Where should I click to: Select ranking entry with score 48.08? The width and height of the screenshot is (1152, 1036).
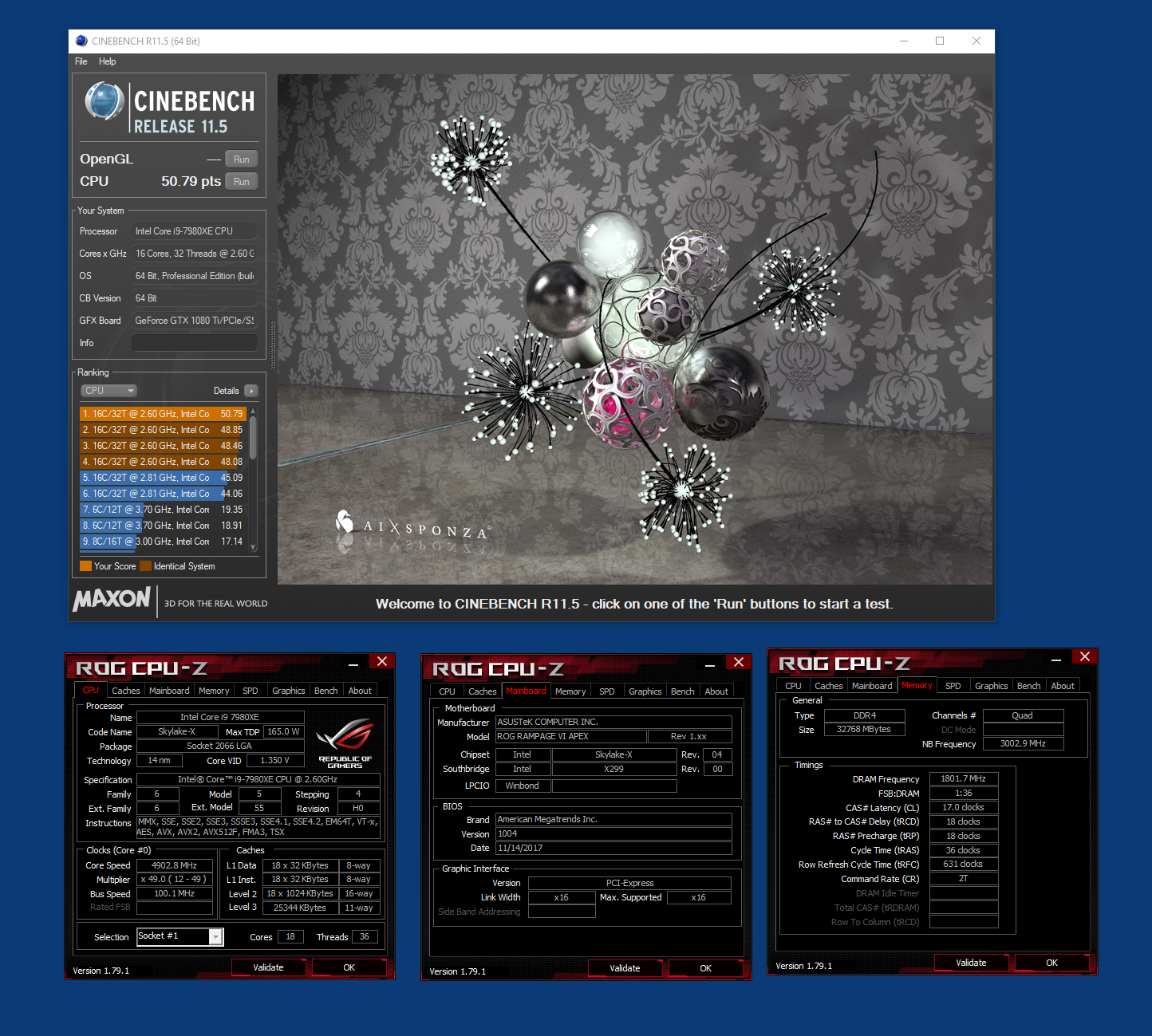click(x=163, y=462)
